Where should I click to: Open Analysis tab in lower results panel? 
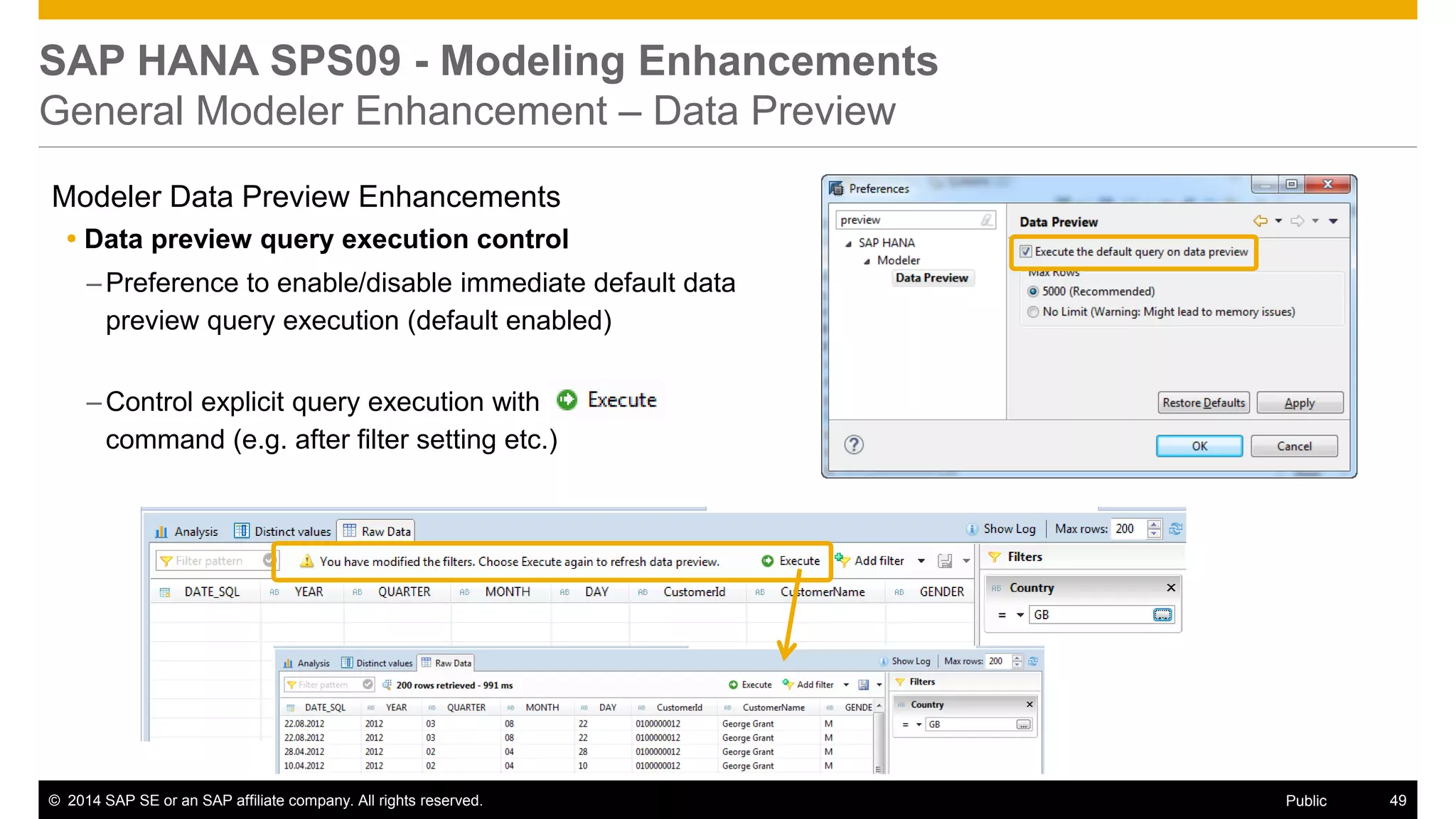point(306,663)
